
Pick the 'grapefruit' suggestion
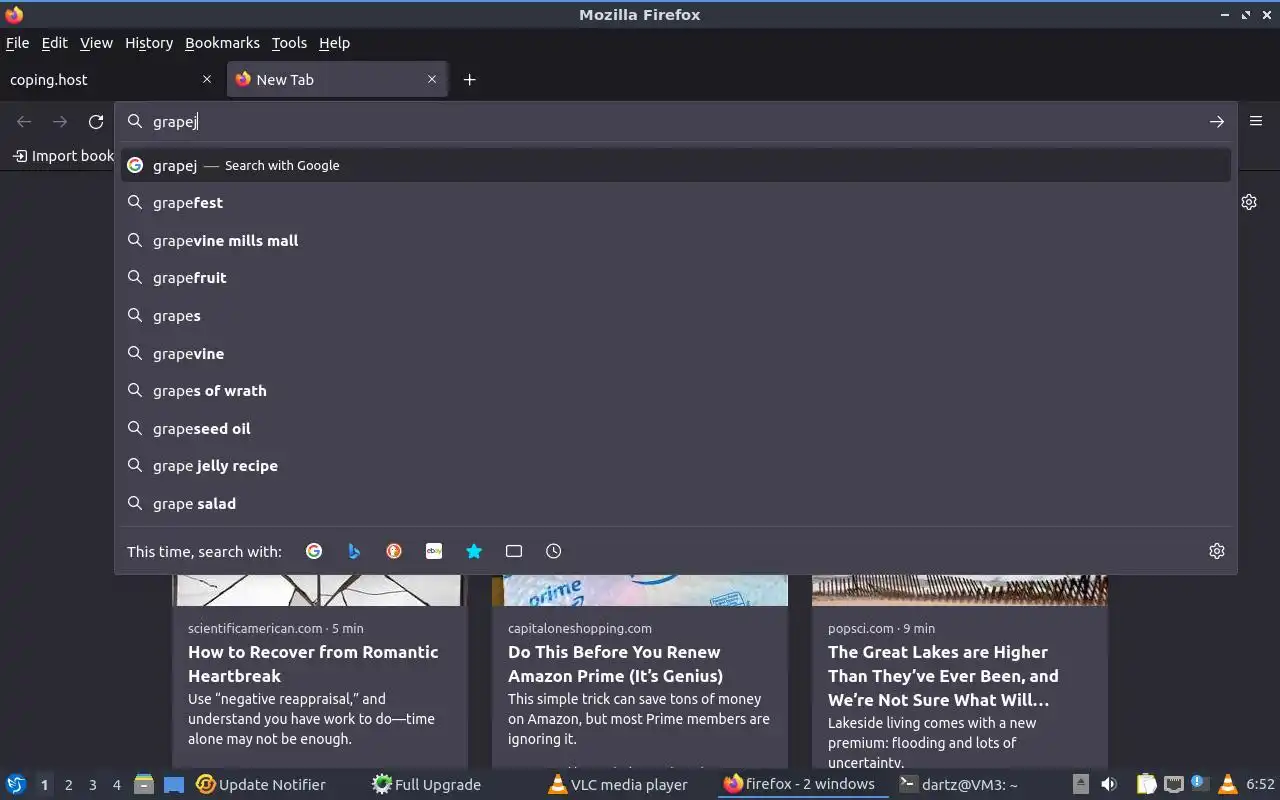[676, 278]
